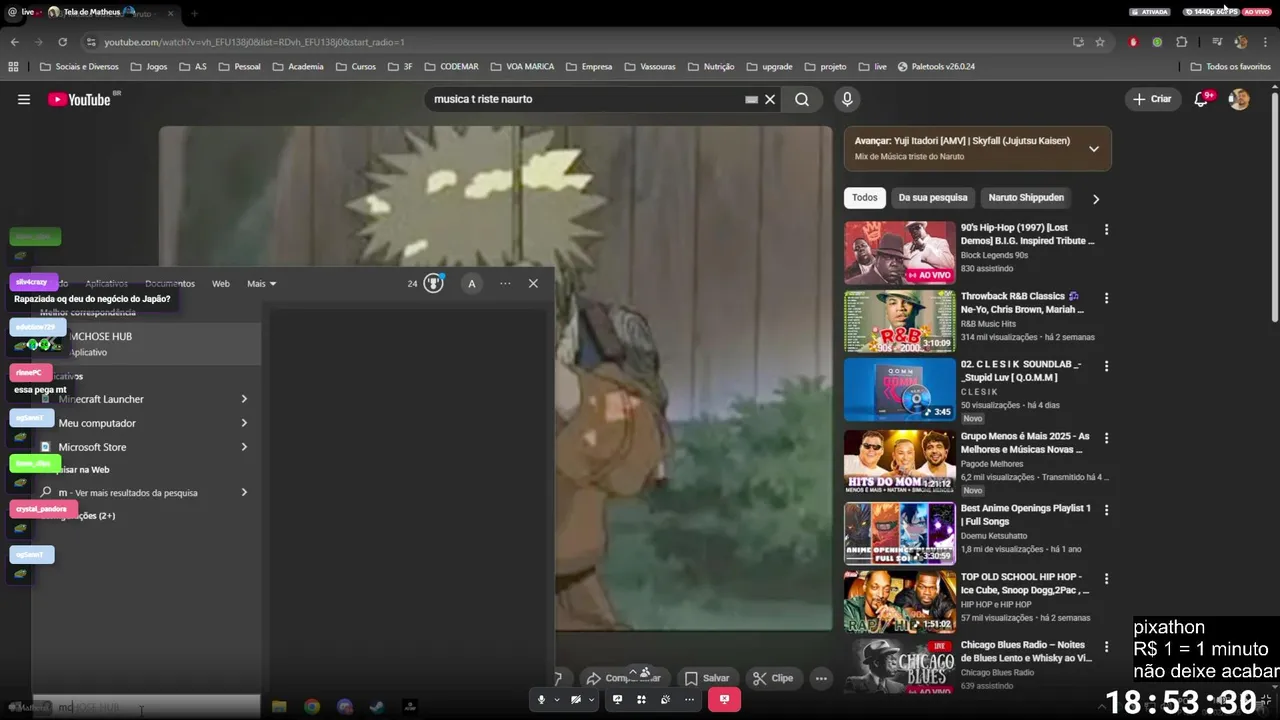Open Windows search rewards trophy icon
This screenshot has height=720, width=1280.
[433, 283]
